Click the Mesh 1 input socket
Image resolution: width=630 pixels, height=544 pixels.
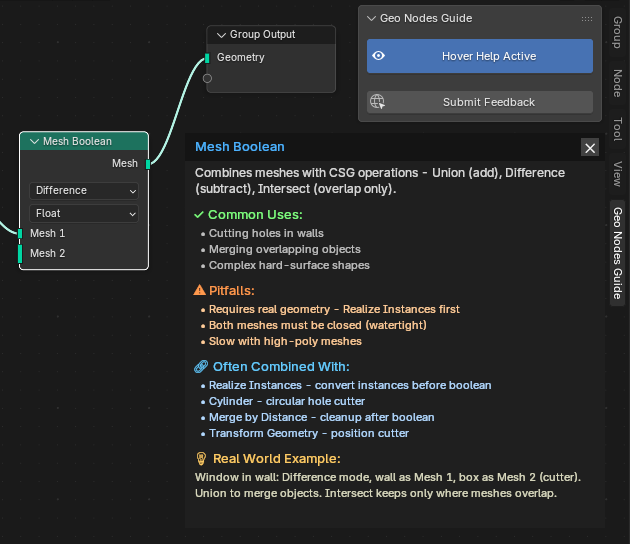[x=20, y=233]
